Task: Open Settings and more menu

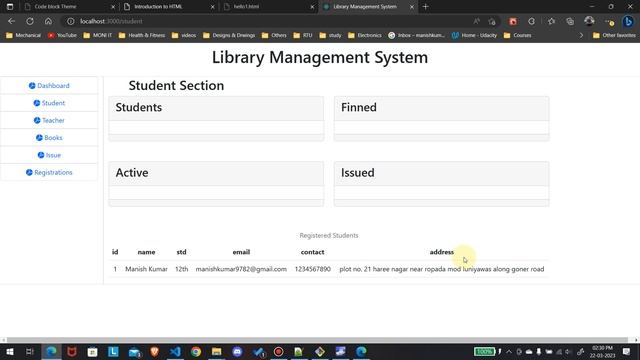Action: [x=609, y=21]
